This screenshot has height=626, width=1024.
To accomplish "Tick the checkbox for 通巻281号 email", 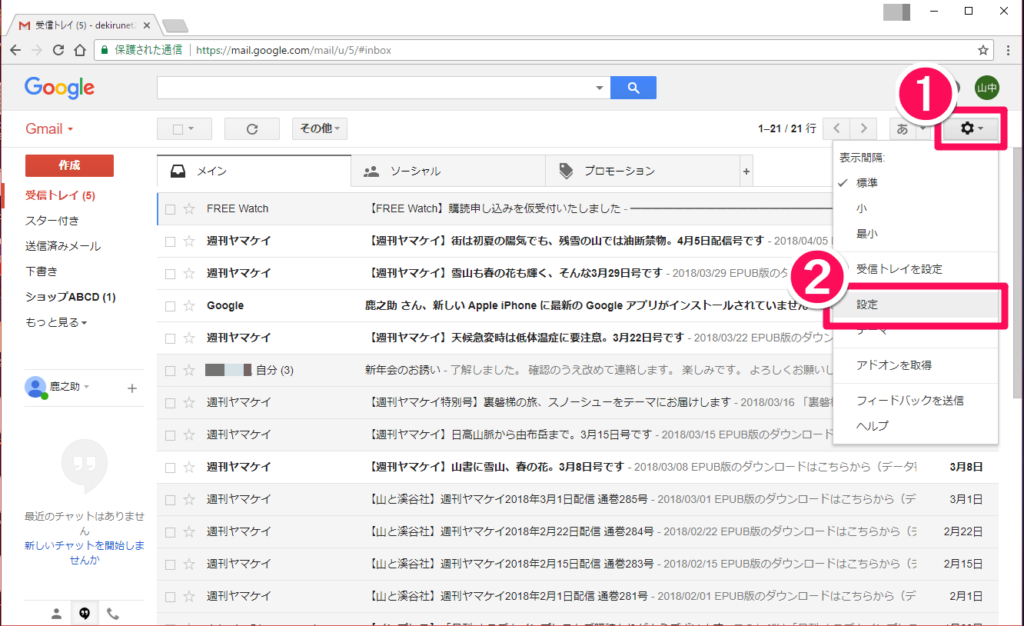I will [x=170, y=597].
